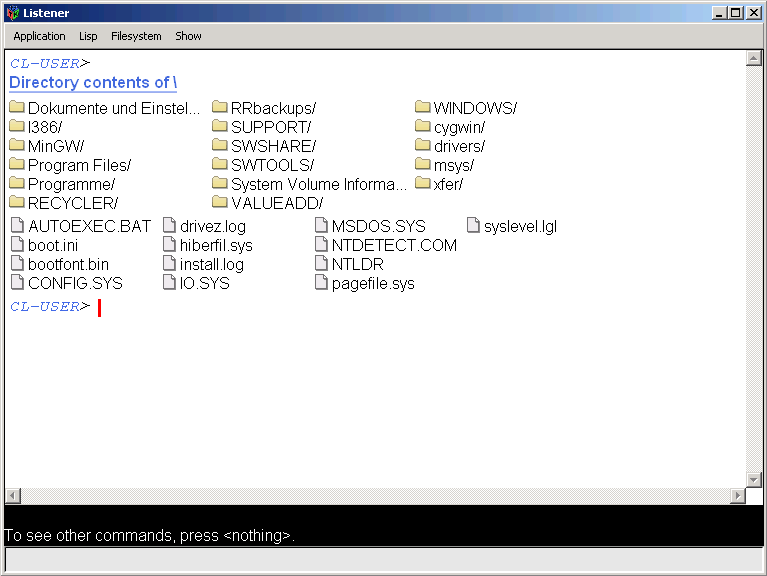
Task: Click the xfer/ folder icon
Action: click(x=423, y=183)
